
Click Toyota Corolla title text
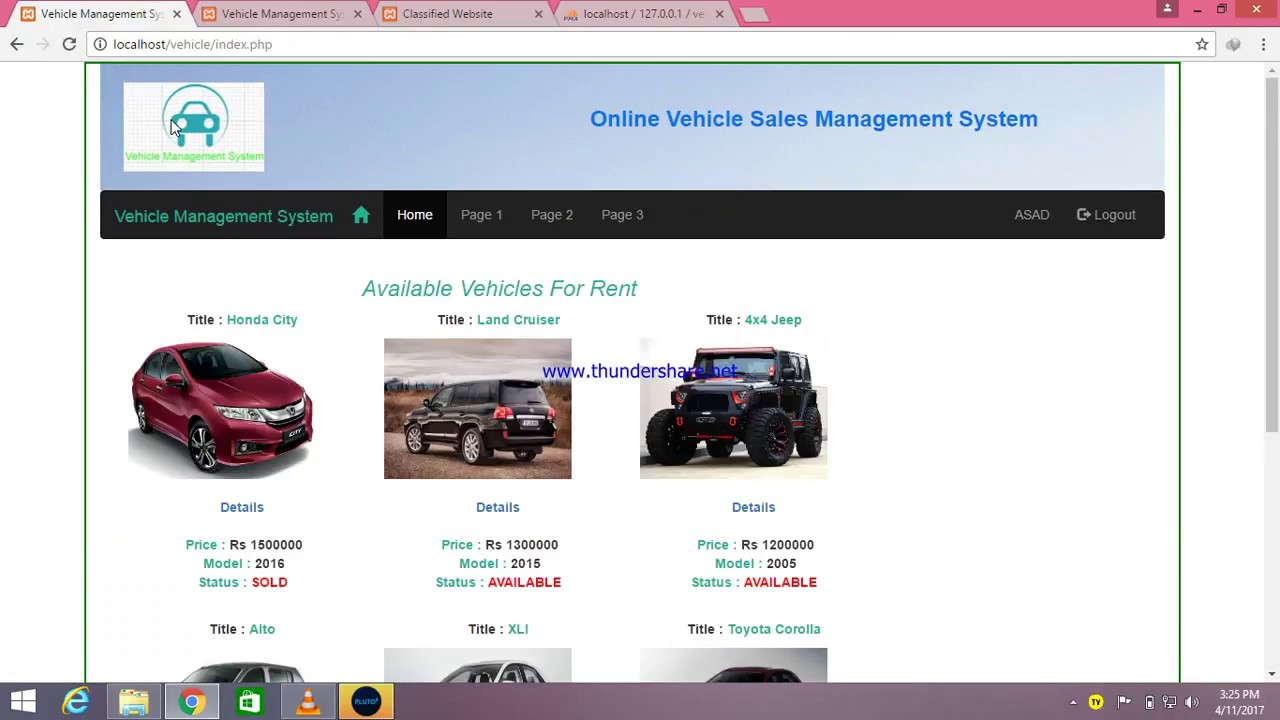(x=774, y=629)
